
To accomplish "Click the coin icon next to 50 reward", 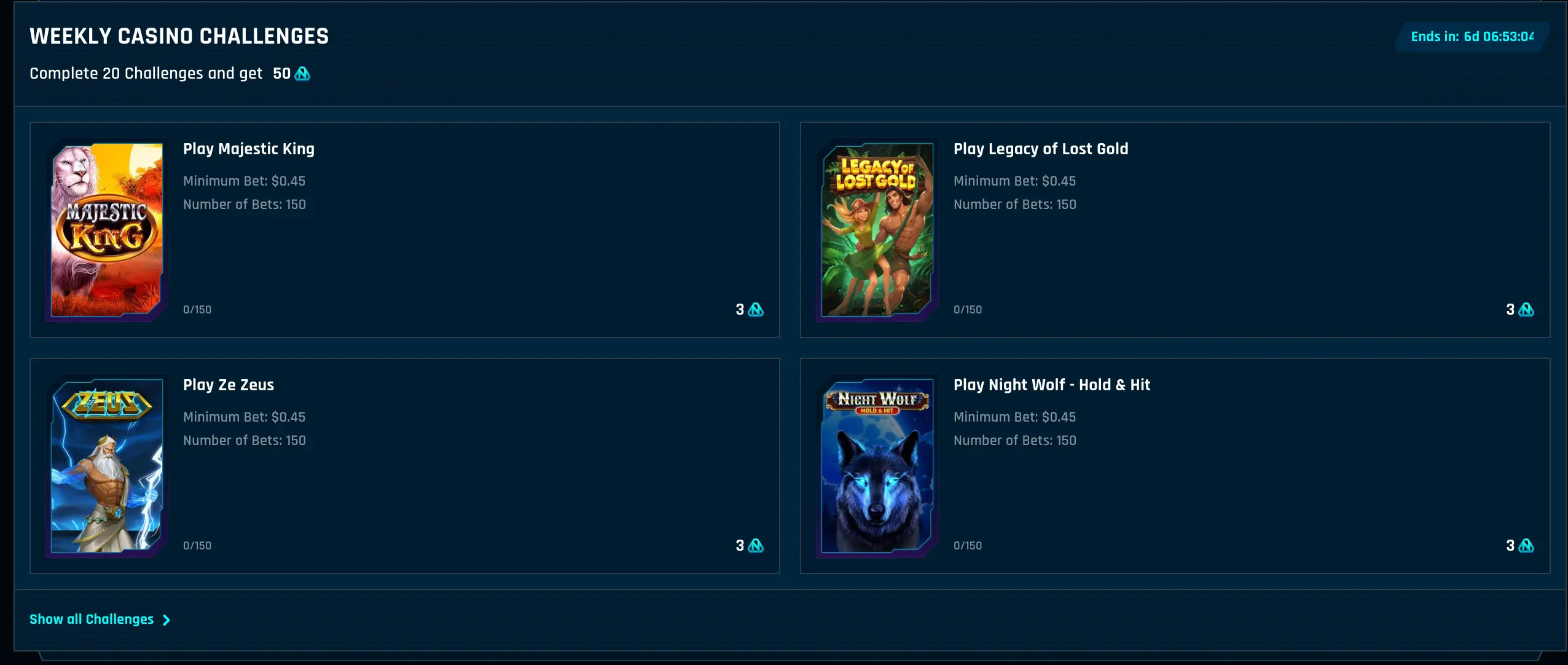I will click(x=302, y=74).
